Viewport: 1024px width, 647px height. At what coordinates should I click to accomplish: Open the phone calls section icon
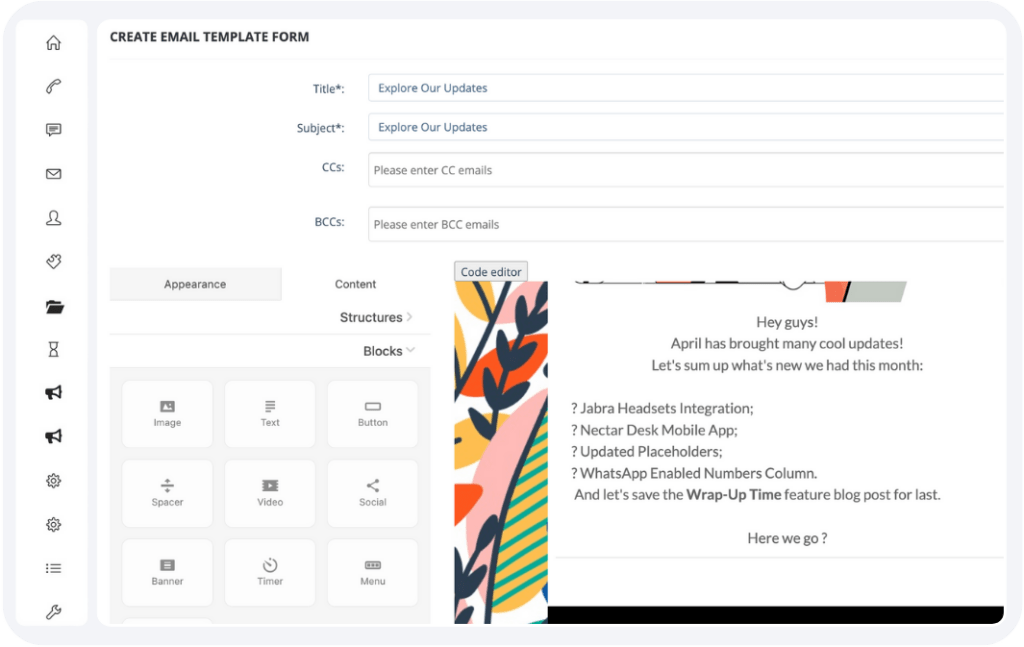53,87
